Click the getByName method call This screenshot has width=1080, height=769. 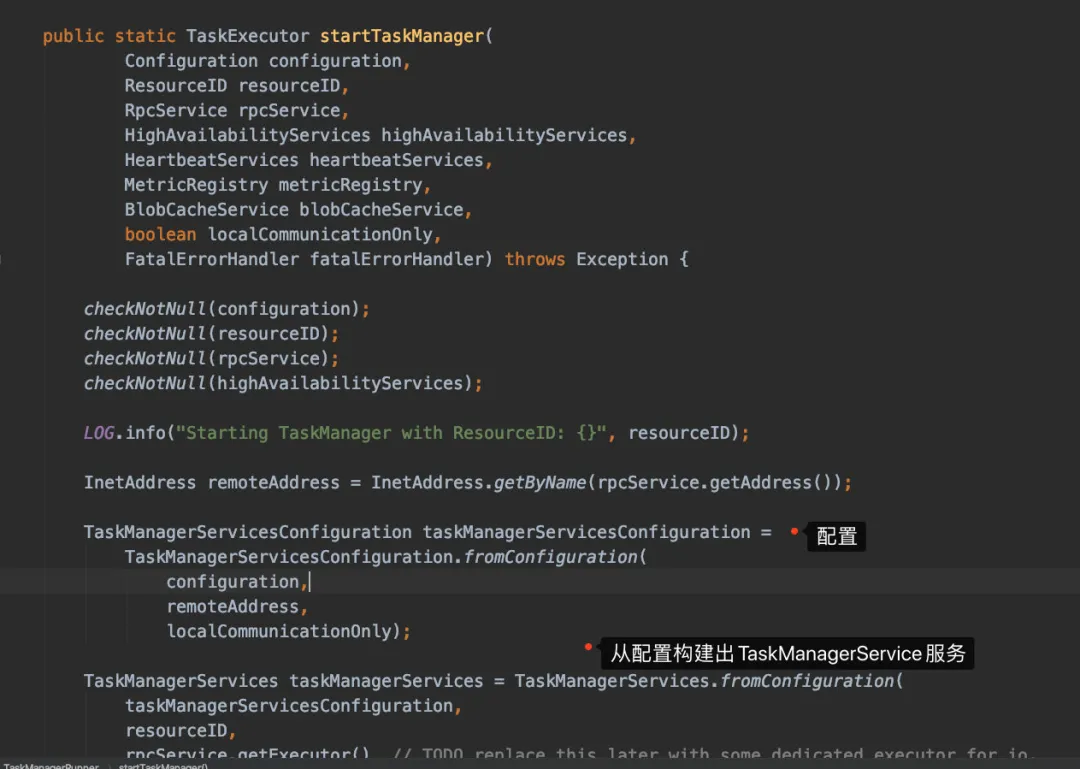pos(540,482)
